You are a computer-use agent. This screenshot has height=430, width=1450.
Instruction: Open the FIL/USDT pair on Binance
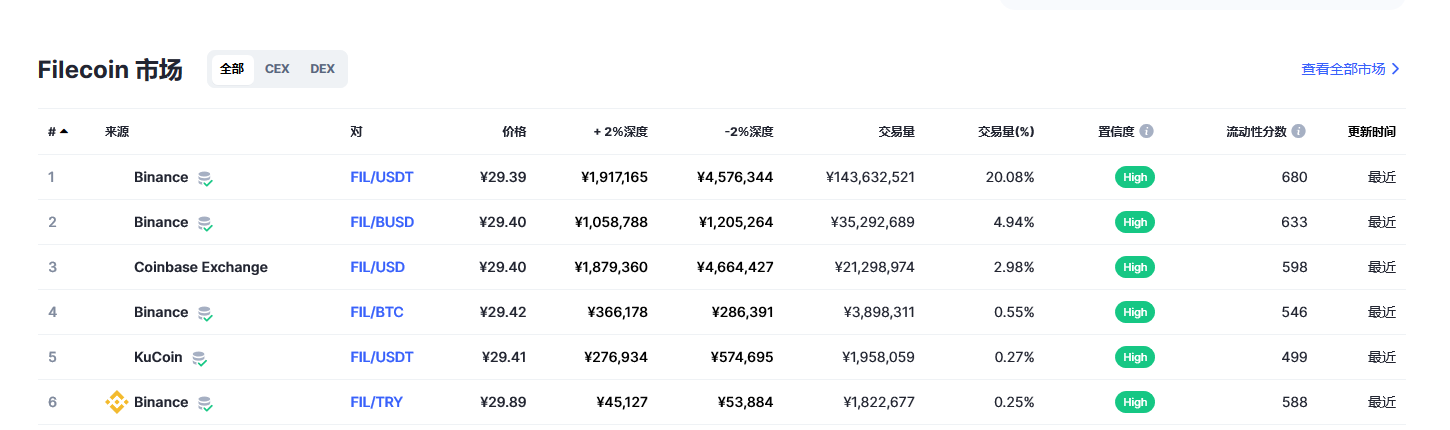382,177
